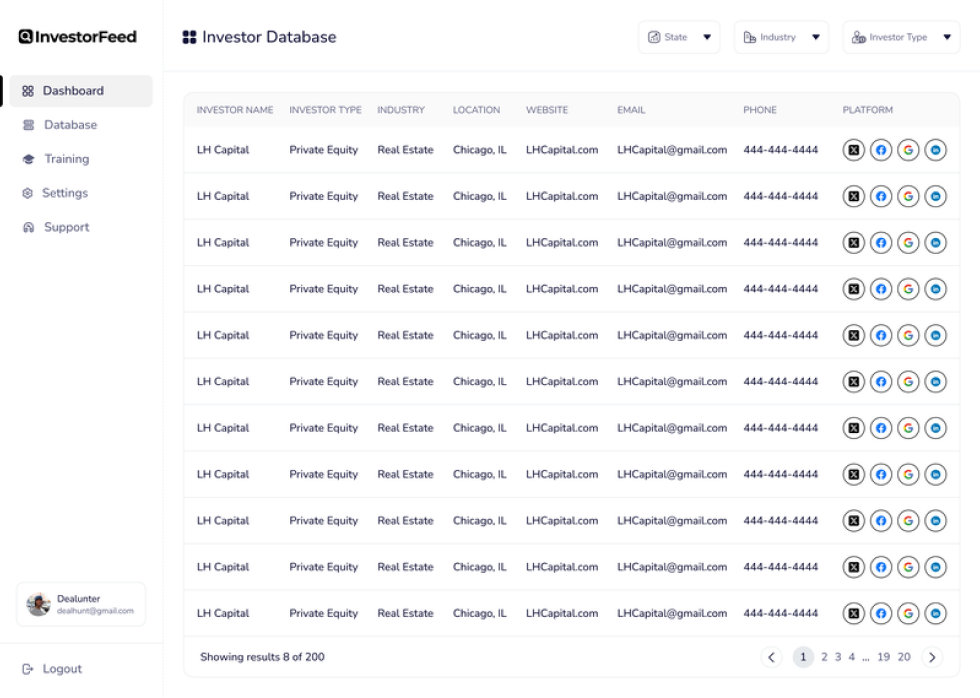The image size is (980, 698).
Task: Select page 3 in pagination
Action: 838,657
